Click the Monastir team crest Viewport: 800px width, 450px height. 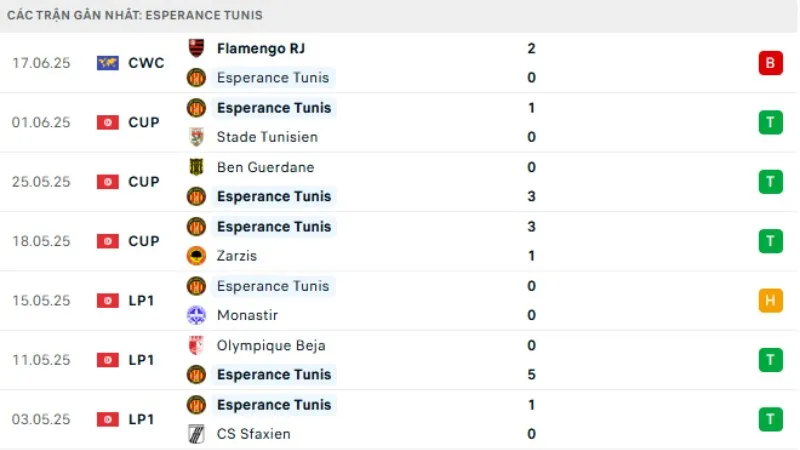196,315
